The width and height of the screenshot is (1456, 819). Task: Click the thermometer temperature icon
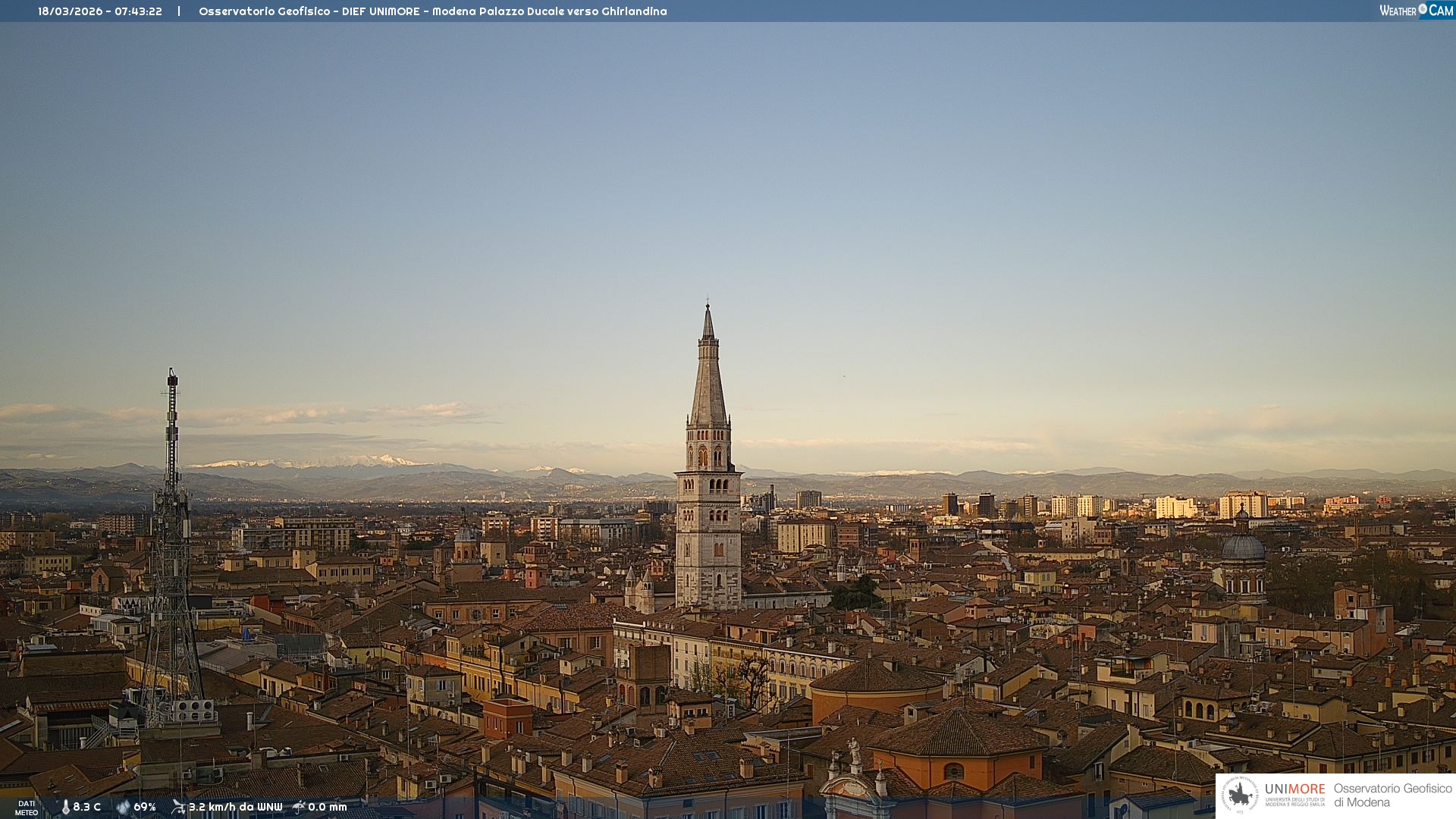point(65,807)
